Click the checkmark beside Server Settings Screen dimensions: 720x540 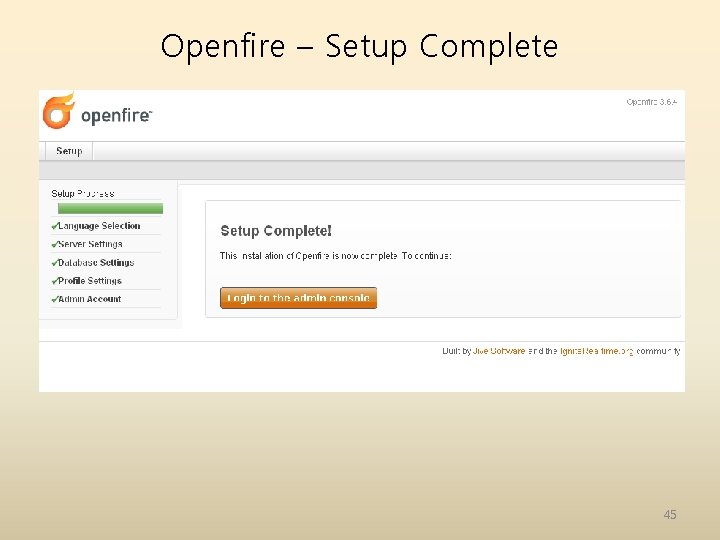coord(55,244)
